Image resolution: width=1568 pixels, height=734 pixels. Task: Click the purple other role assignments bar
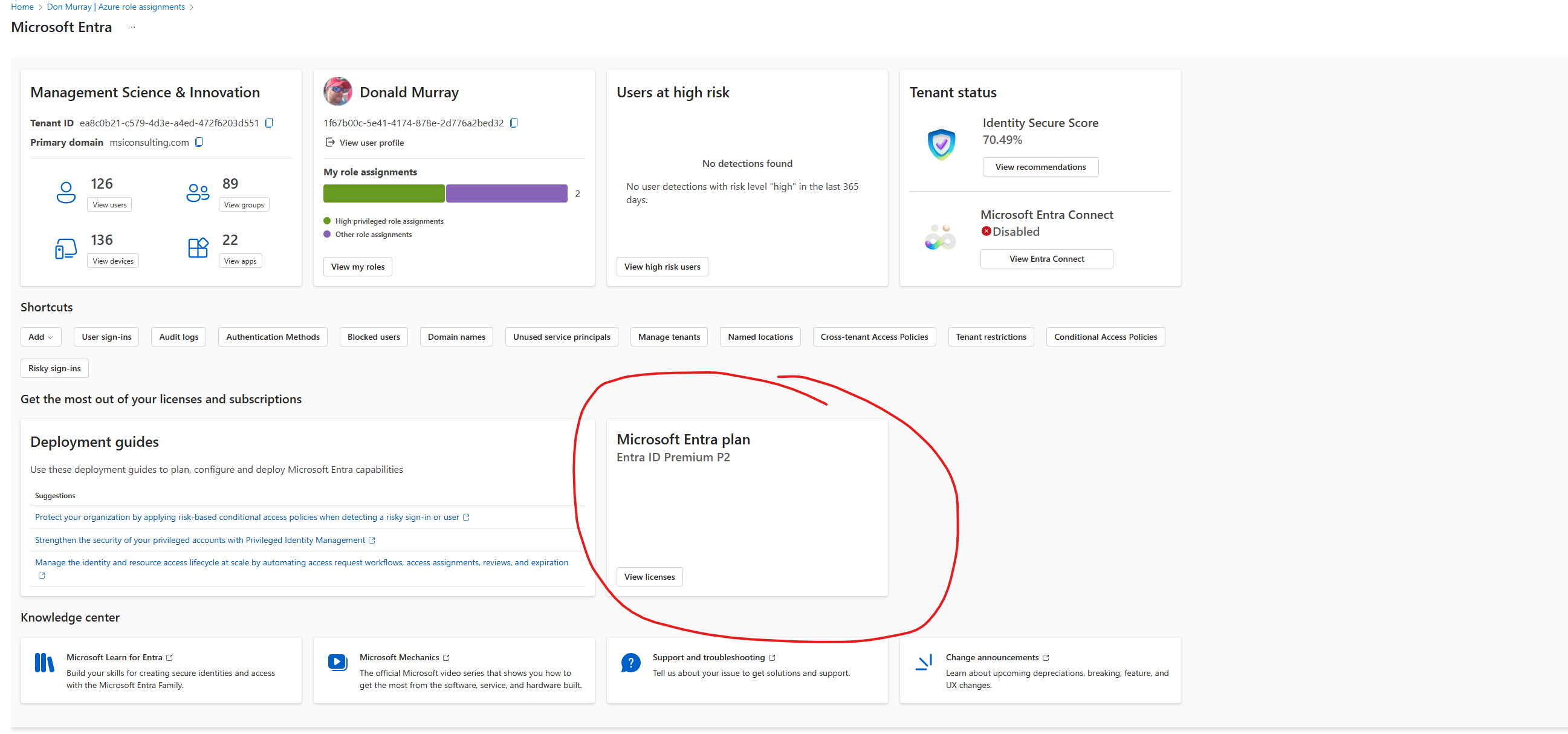click(507, 193)
